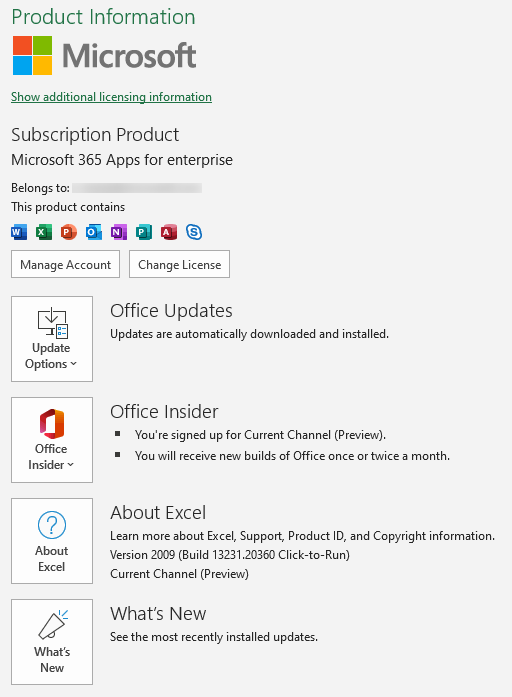
Task: Click the Skype for Business icon
Action: [x=194, y=232]
